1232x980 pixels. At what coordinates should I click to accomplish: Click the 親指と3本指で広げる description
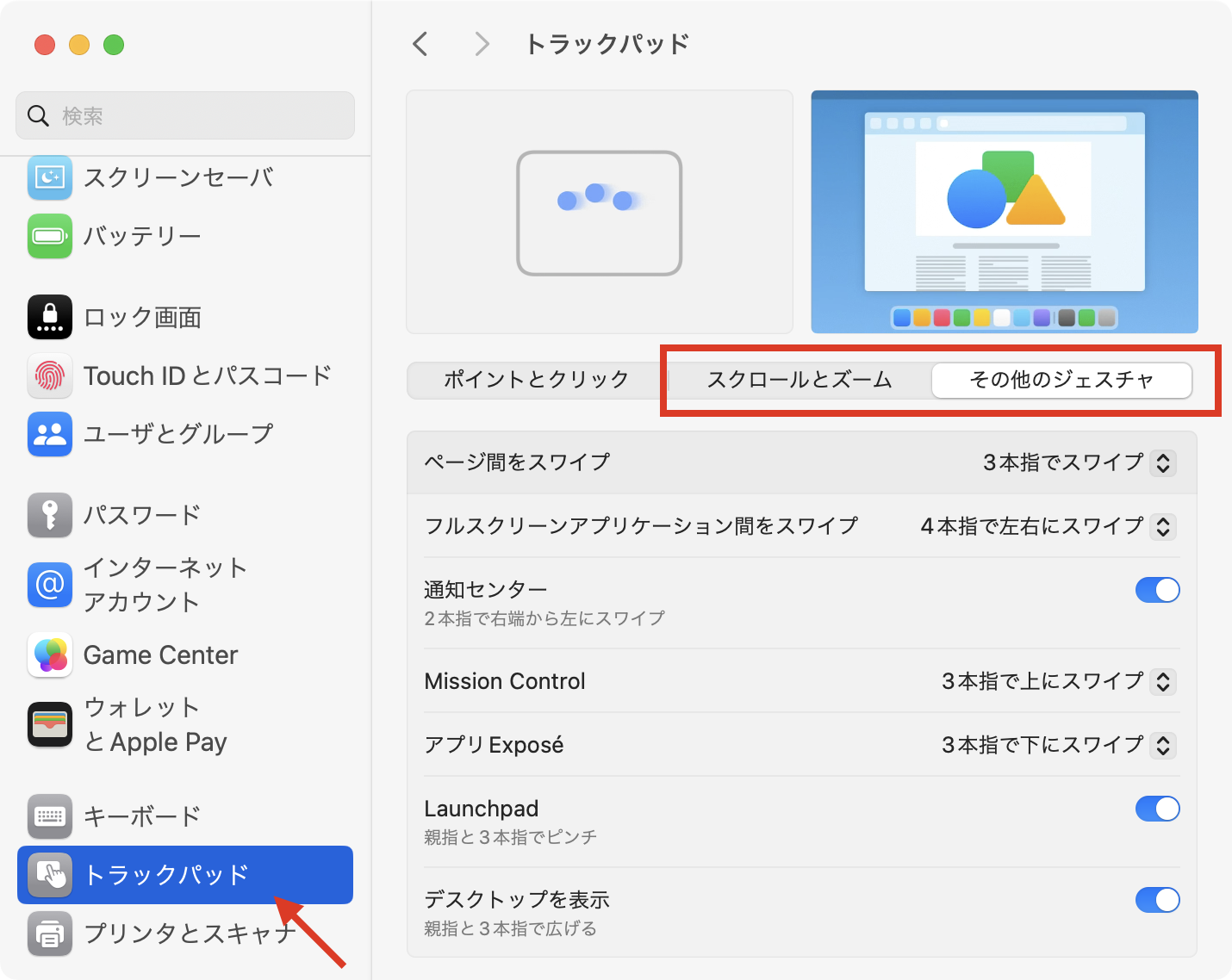(x=510, y=928)
